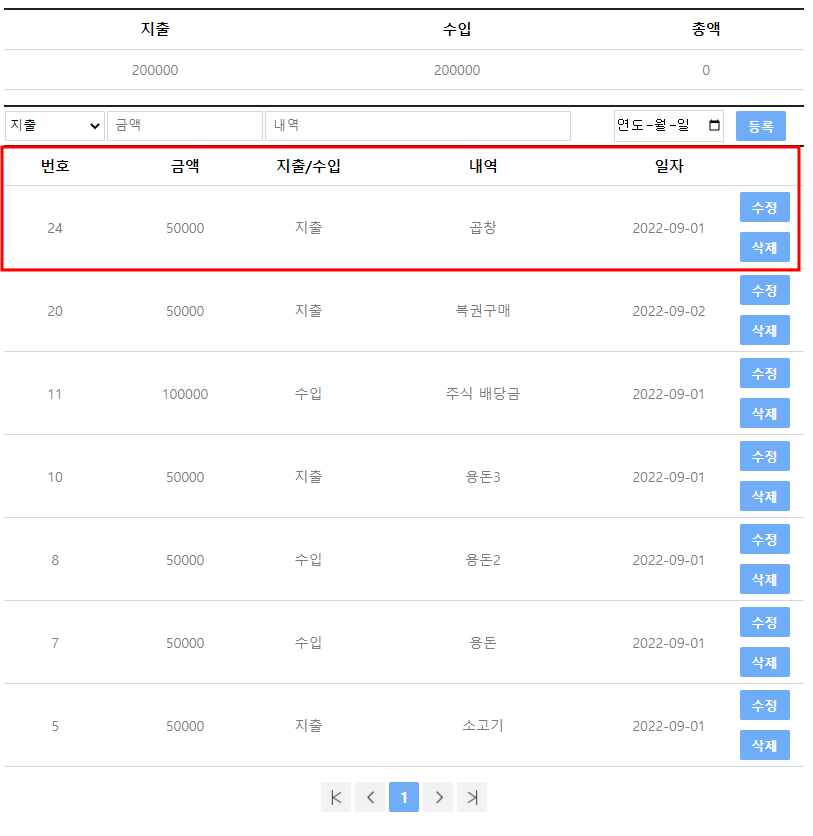Click 수정 for the 용돈2 row

tap(764, 539)
